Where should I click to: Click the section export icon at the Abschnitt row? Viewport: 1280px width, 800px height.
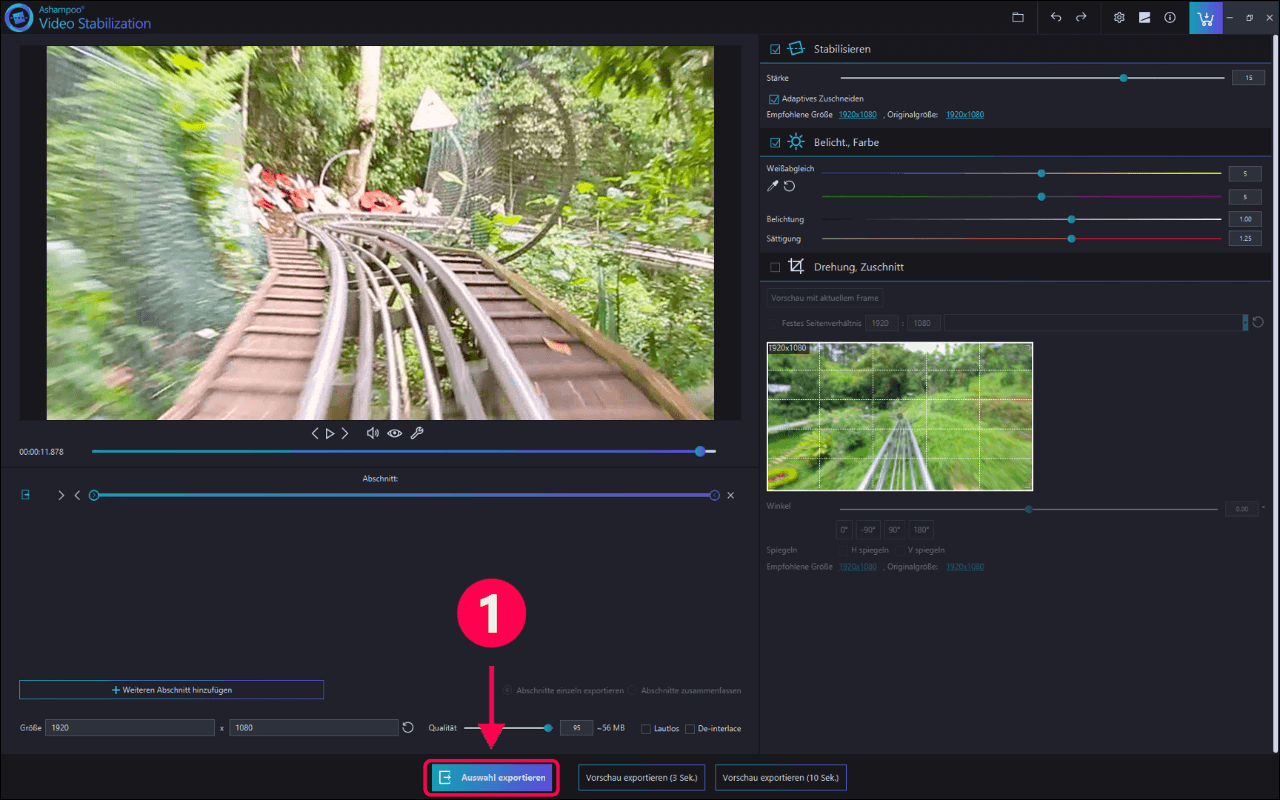(x=26, y=495)
